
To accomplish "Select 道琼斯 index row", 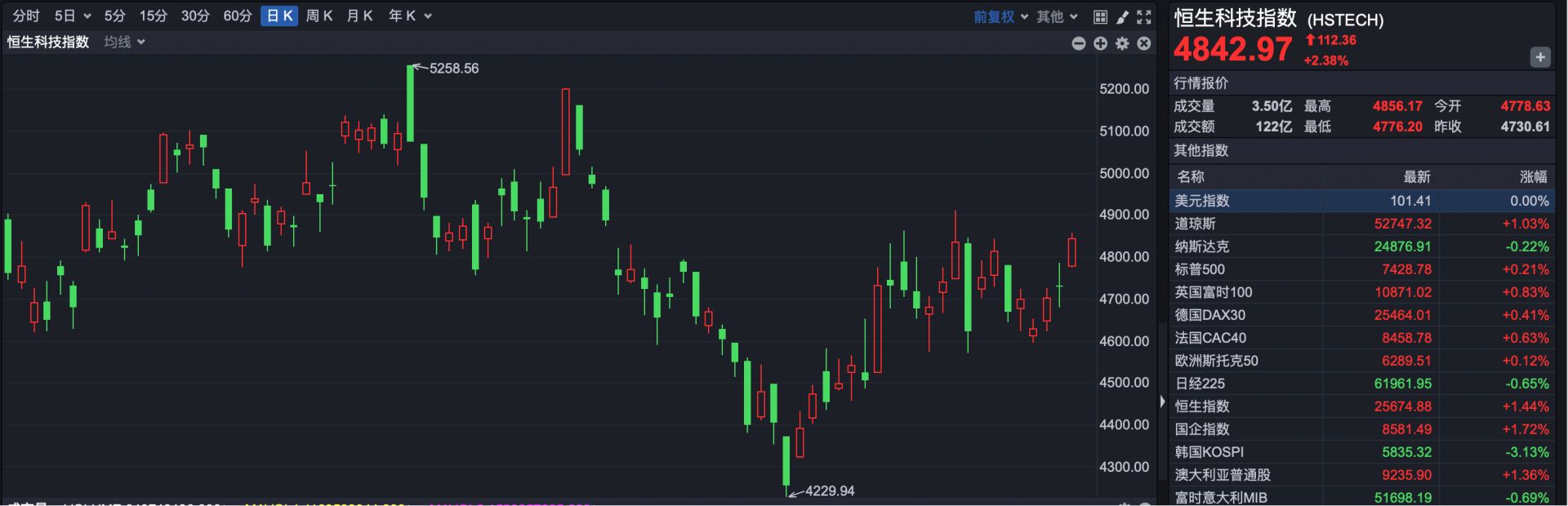I will click(x=1362, y=224).
